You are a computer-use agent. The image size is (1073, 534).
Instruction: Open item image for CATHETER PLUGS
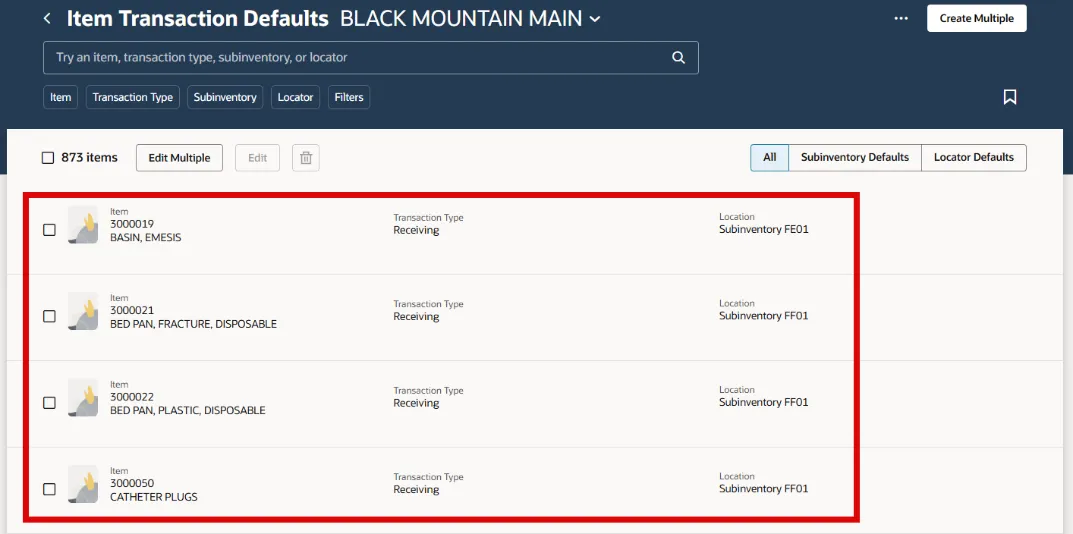(x=83, y=484)
